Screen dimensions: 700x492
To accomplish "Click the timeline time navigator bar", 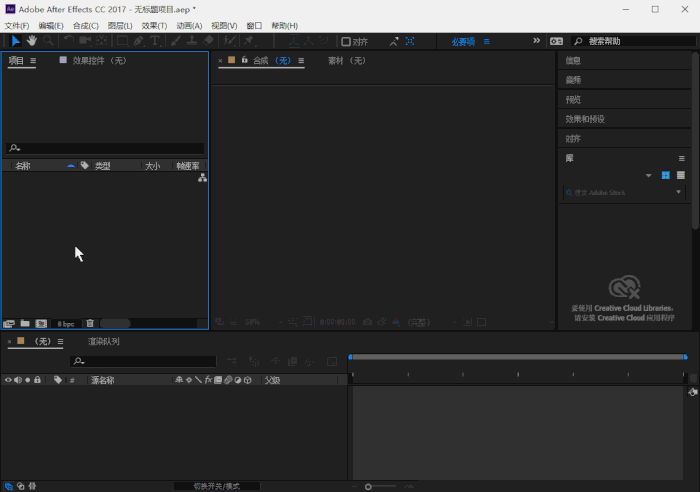I will pos(518,357).
